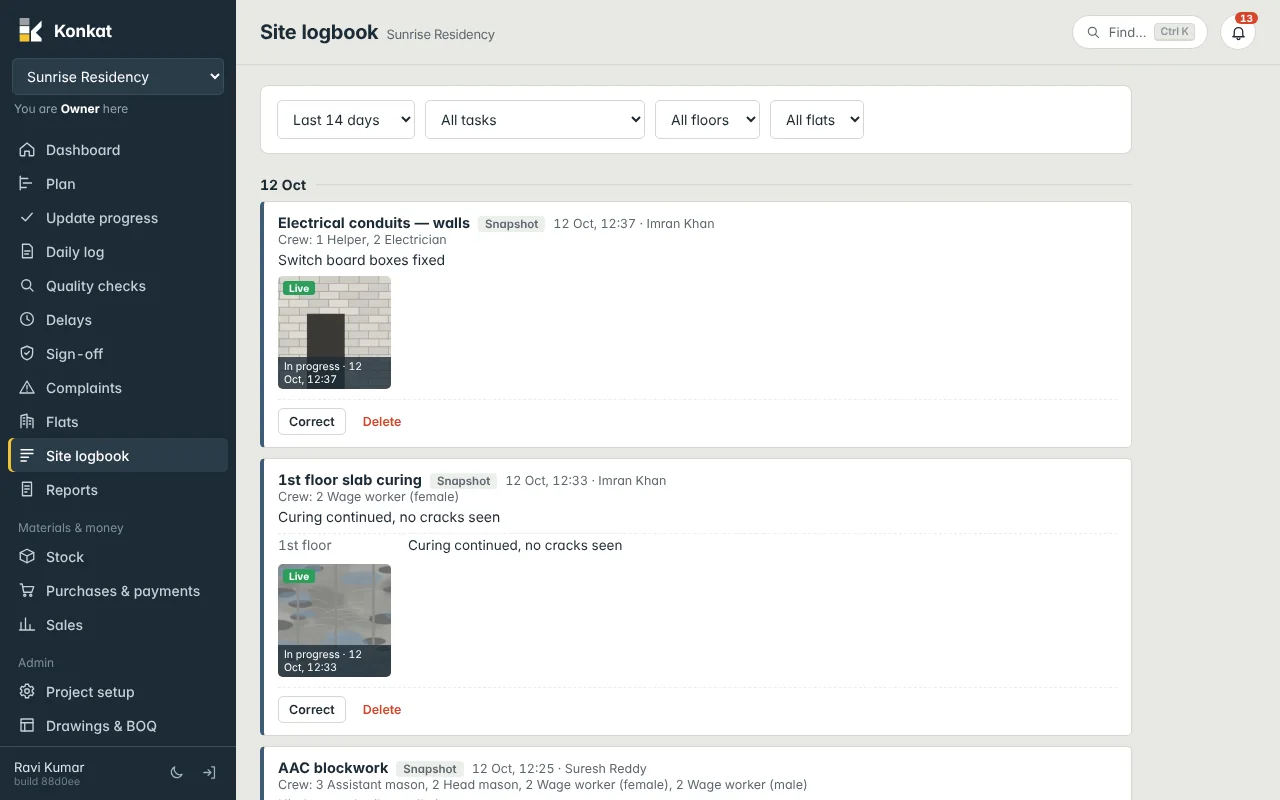Open the Sunrise Residency project dropdown
Image resolution: width=1280 pixels, height=800 pixels.
tap(118, 77)
